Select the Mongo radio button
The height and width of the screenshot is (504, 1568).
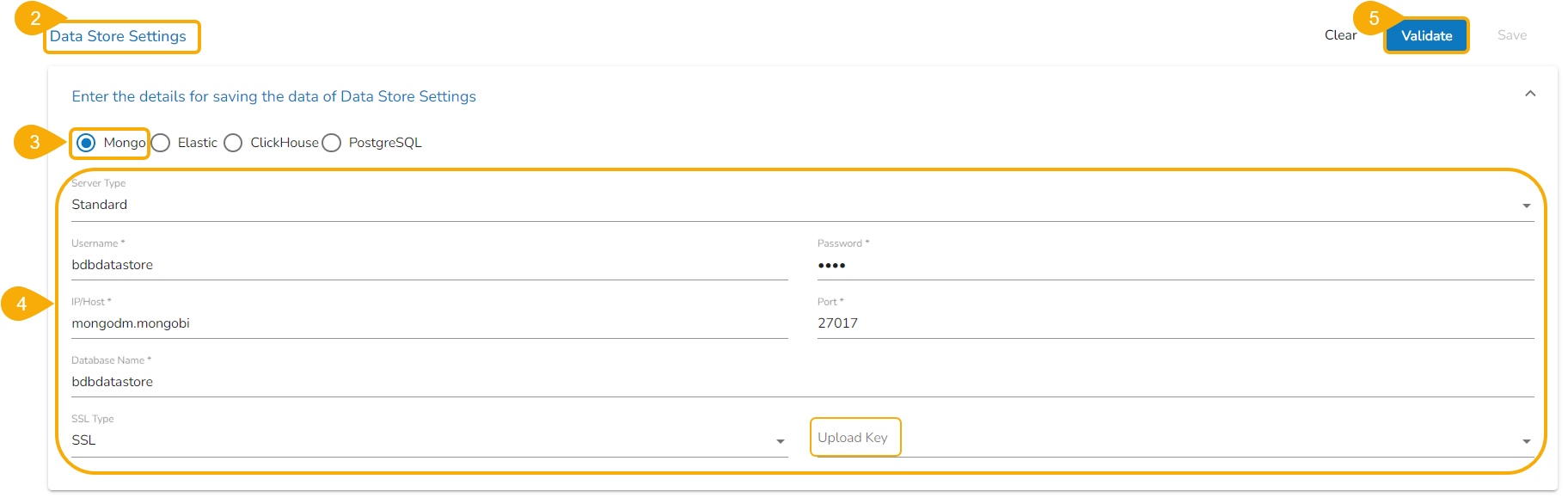[86, 143]
